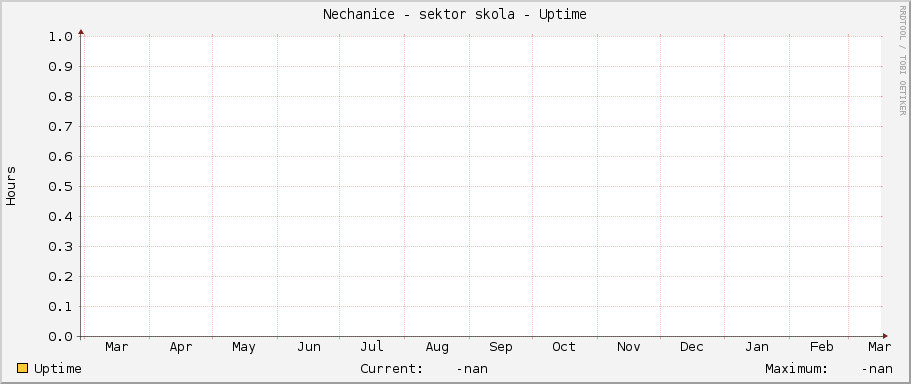This screenshot has height=384, width=911.
Task: Click the '0.1' y-axis value
Action: tap(60, 307)
